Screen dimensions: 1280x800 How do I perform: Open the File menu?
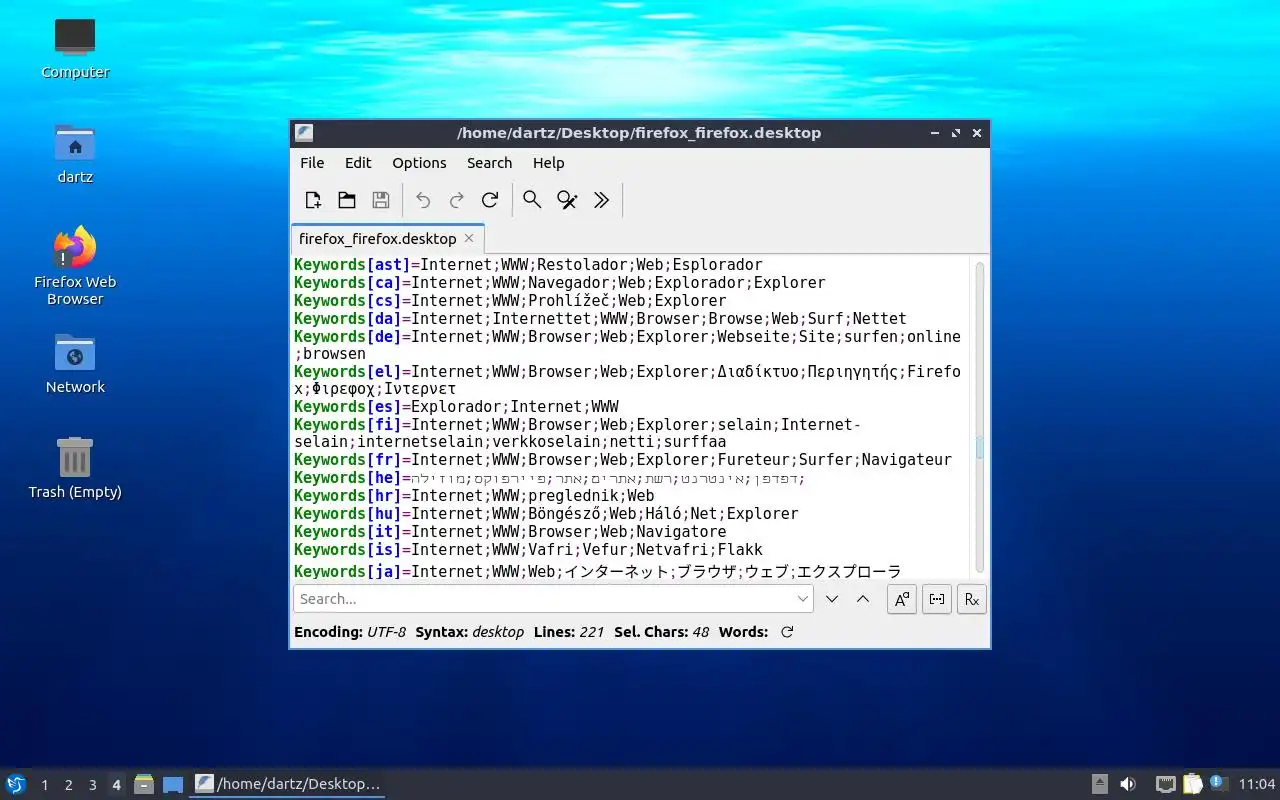point(312,163)
